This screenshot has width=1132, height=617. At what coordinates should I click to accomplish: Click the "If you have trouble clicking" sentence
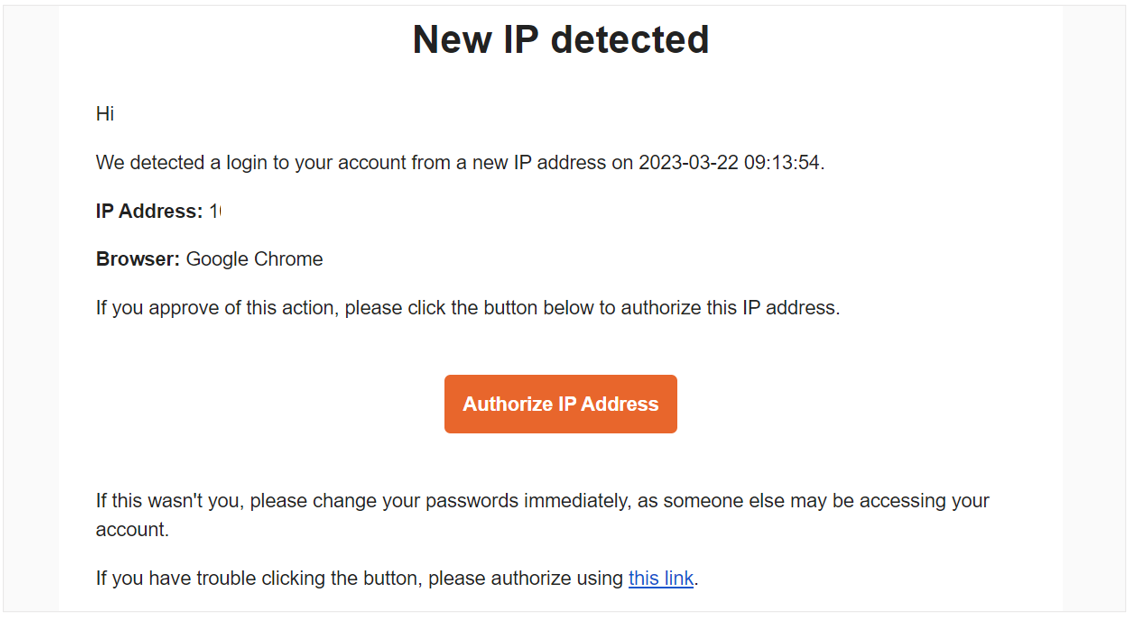pyautogui.click(x=397, y=578)
